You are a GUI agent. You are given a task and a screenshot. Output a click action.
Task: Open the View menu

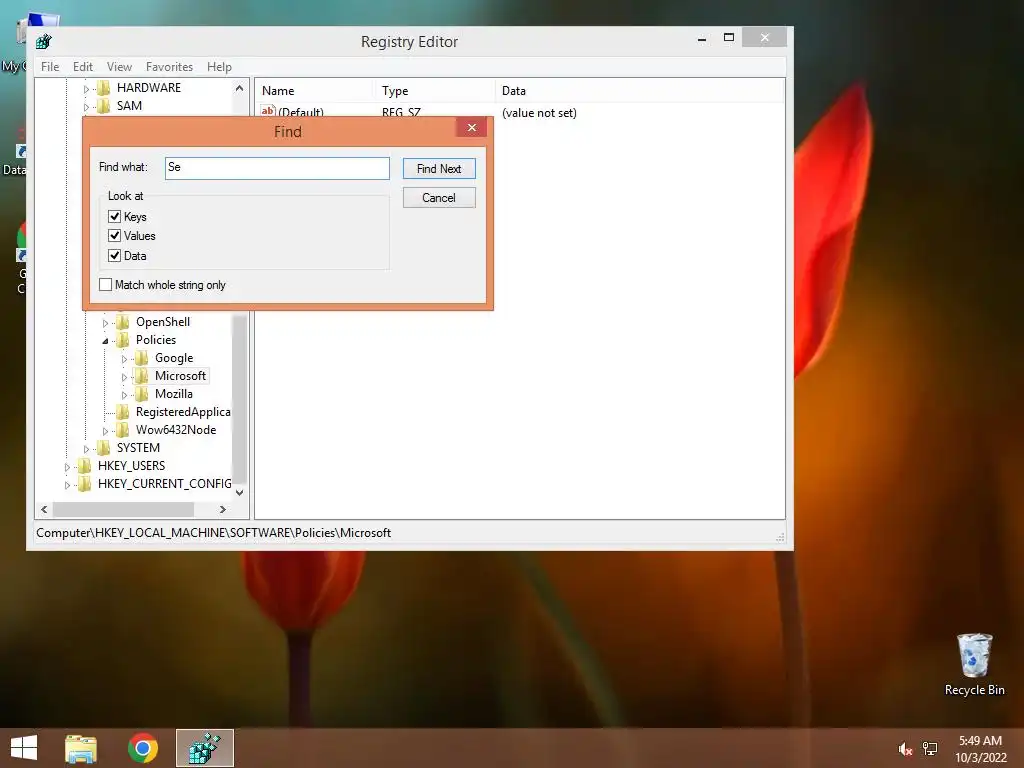click(119, 67)
